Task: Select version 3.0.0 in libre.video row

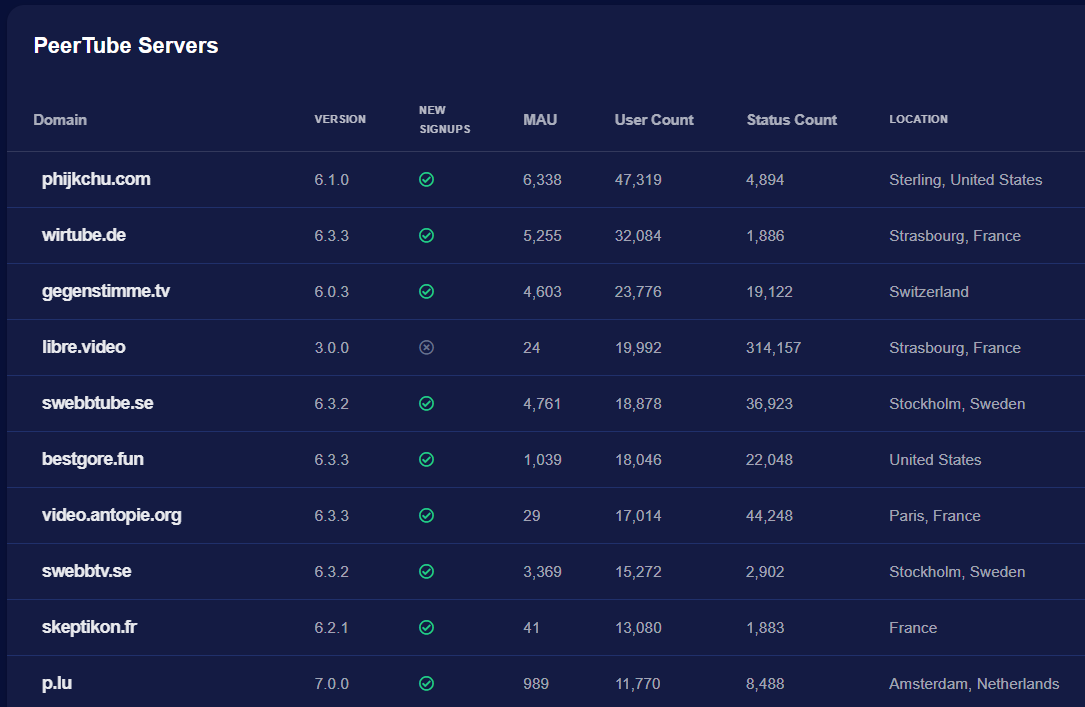Action: [x=331, y=348]
